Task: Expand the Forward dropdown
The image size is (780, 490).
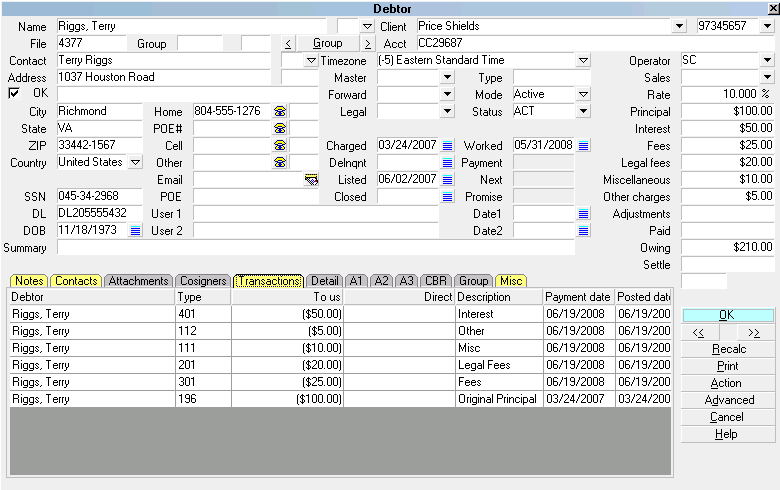Action: point(447,95)
